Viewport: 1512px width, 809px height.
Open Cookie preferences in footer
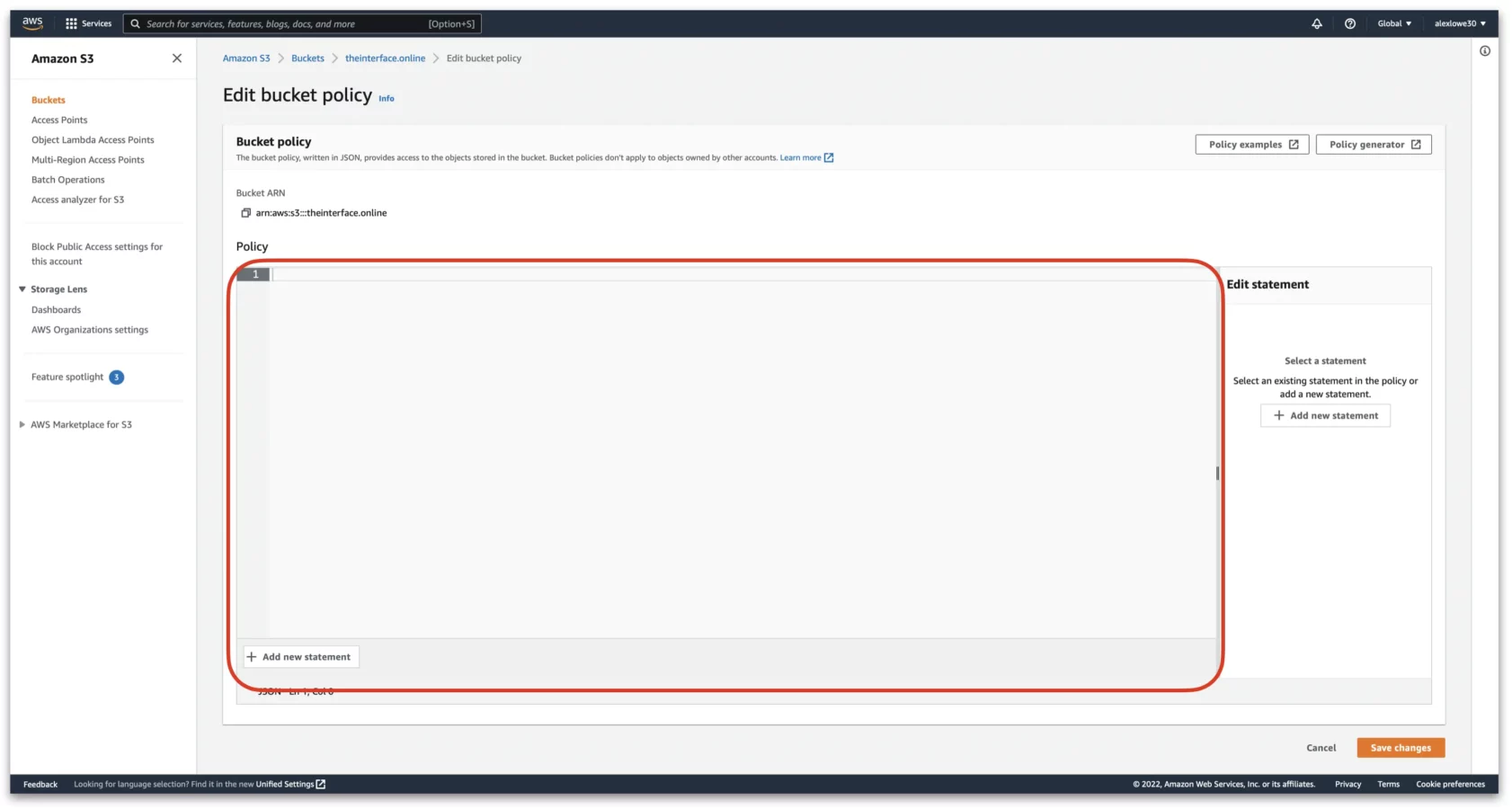tap(1450, 785)
